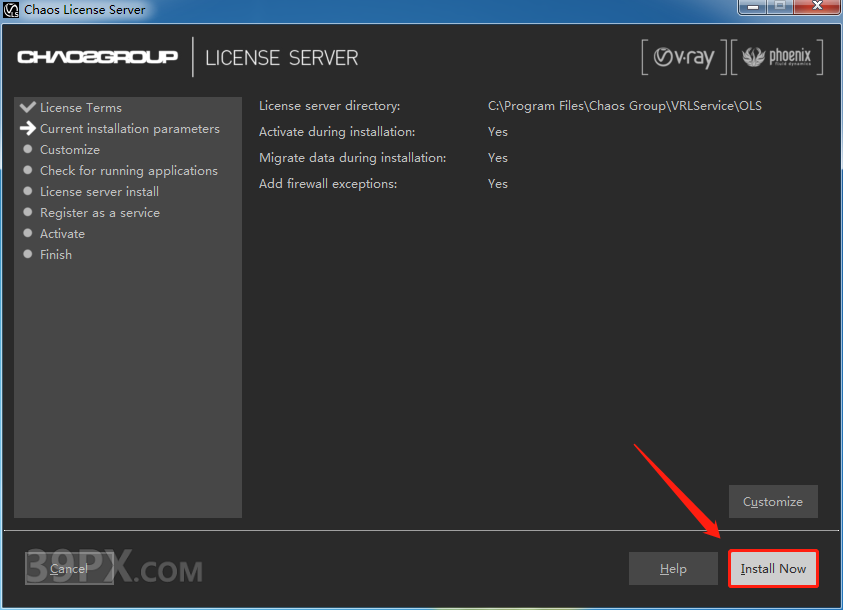
Task: Click the License server directory label
Action: point(330,106)
